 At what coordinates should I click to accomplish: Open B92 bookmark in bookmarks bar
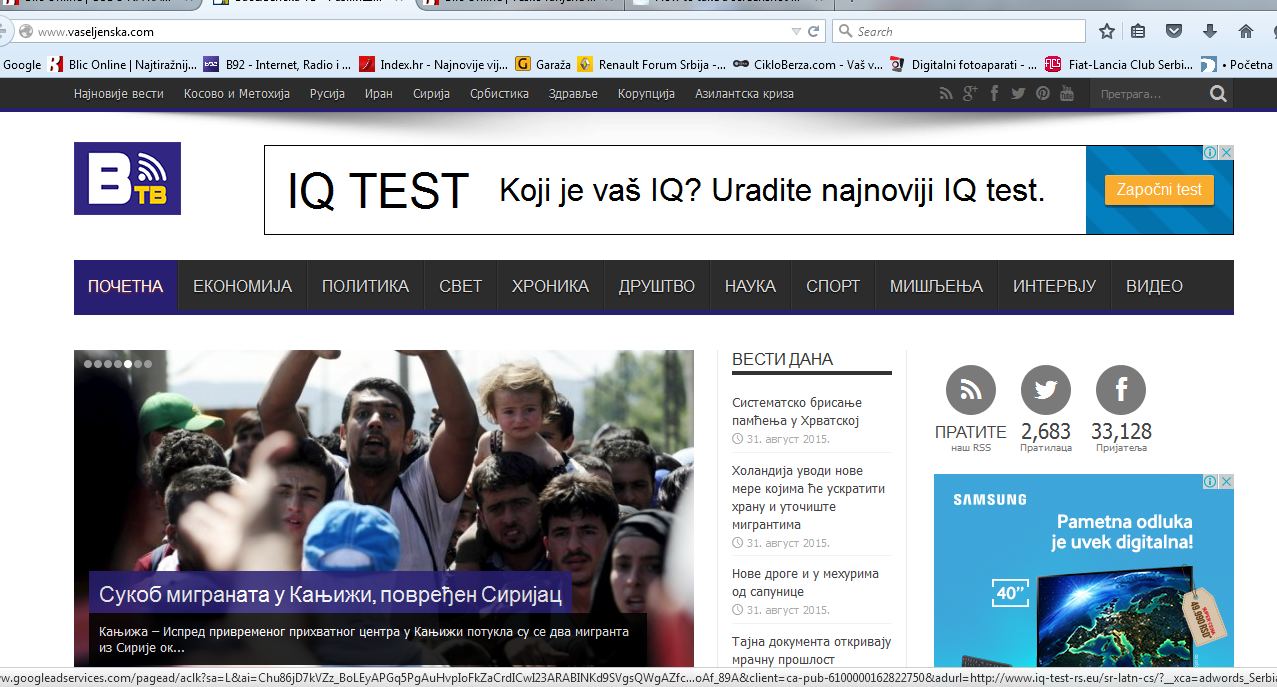[x=277, y=64]
